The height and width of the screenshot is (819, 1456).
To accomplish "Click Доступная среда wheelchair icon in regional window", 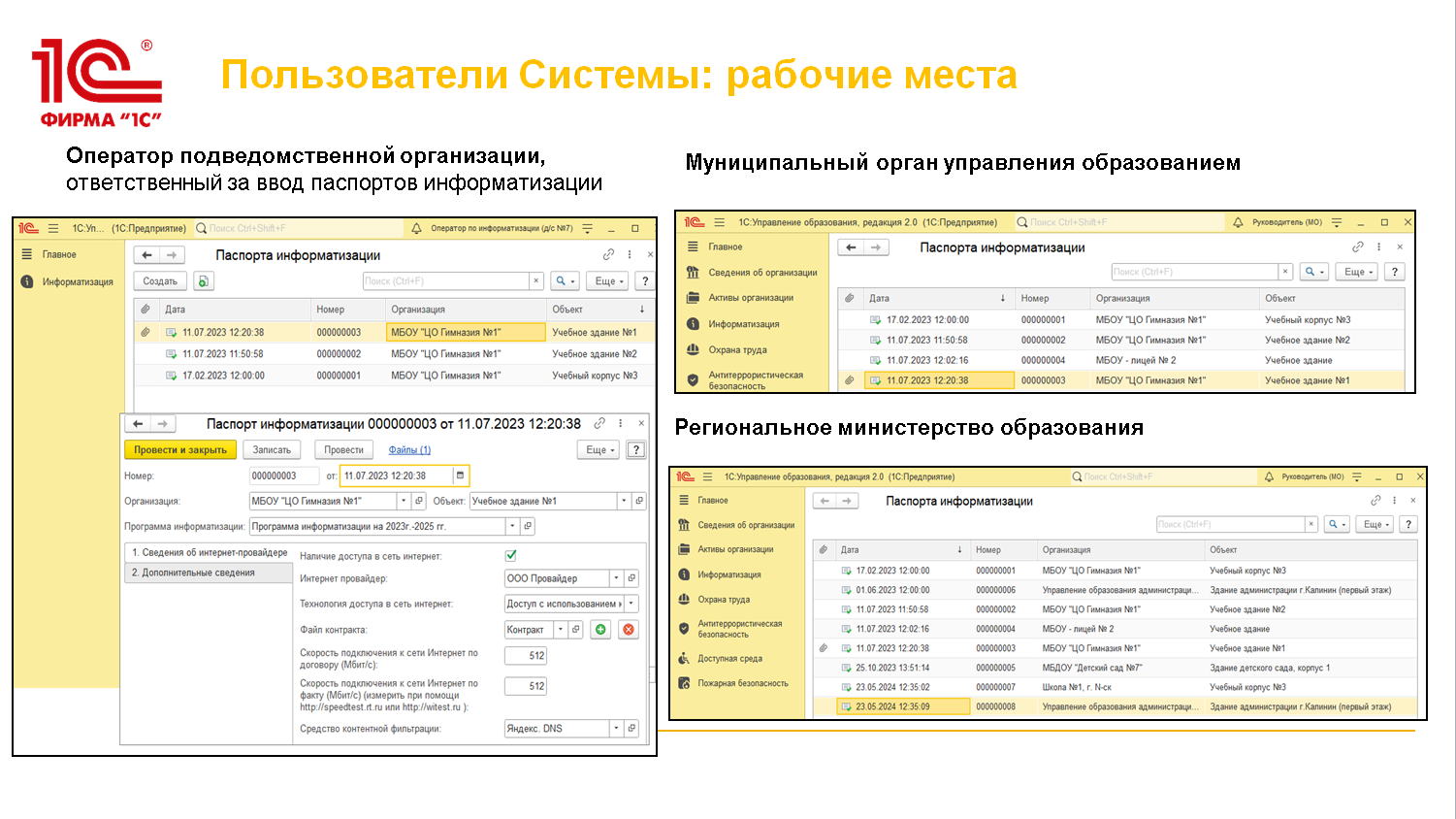I will pos(684,658).
